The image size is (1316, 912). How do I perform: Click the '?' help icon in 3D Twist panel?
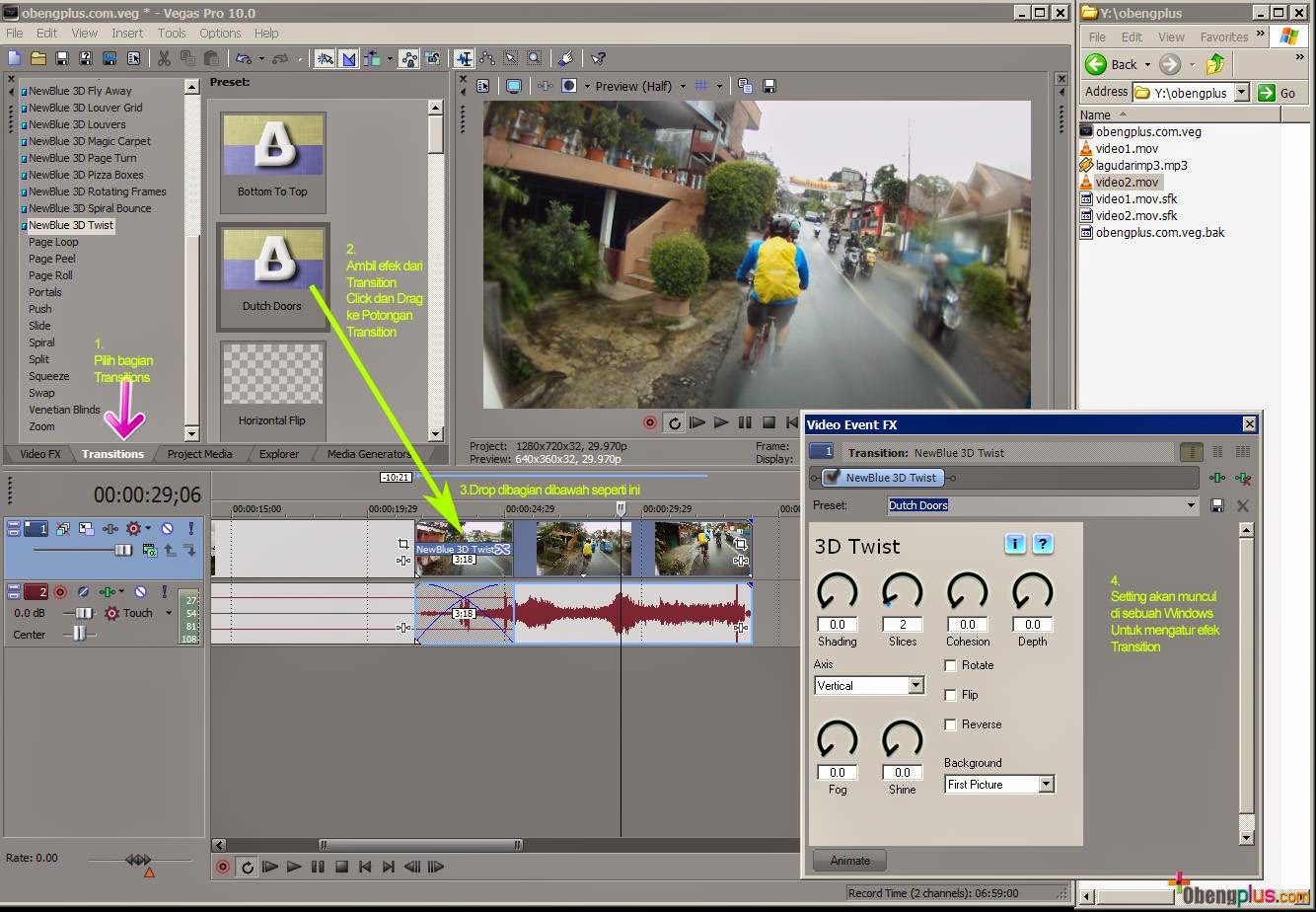1043,544
